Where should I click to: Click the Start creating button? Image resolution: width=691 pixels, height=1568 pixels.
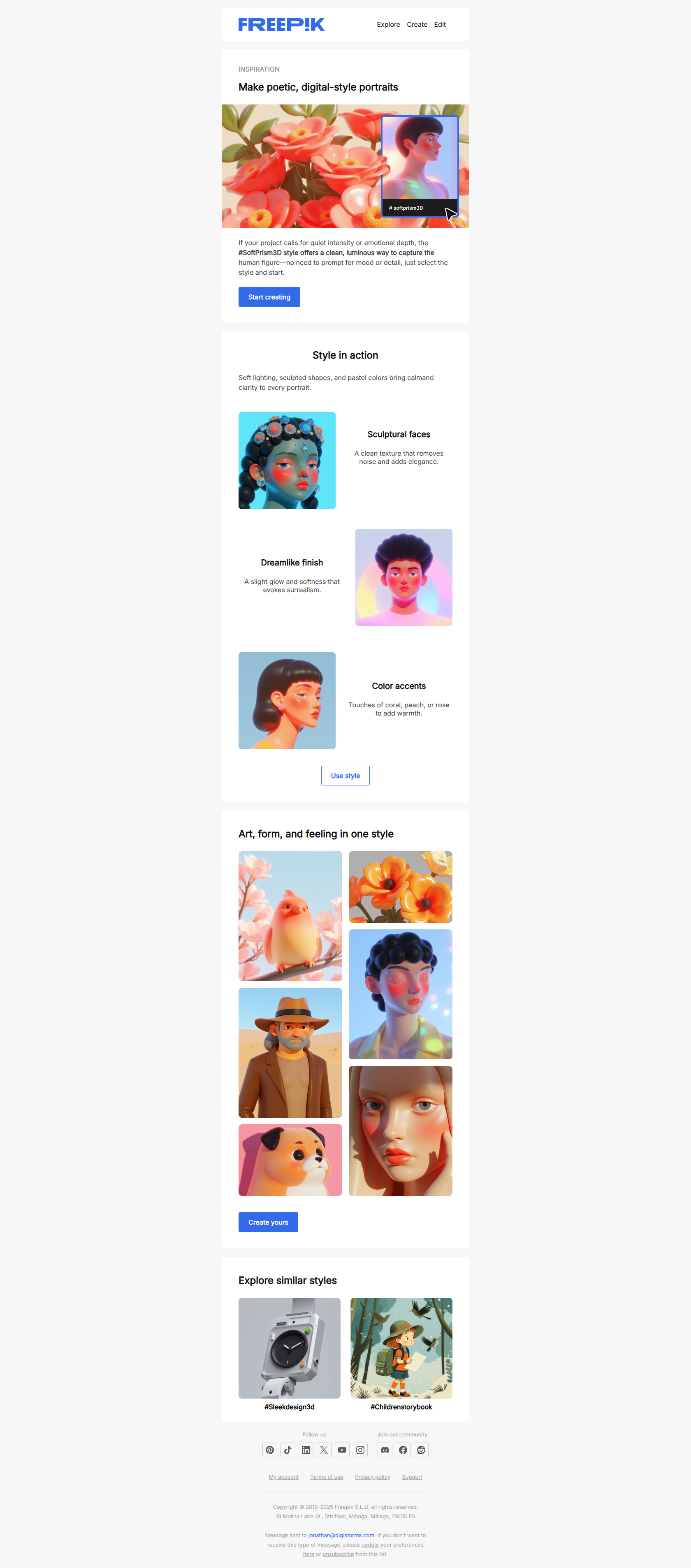269,297
